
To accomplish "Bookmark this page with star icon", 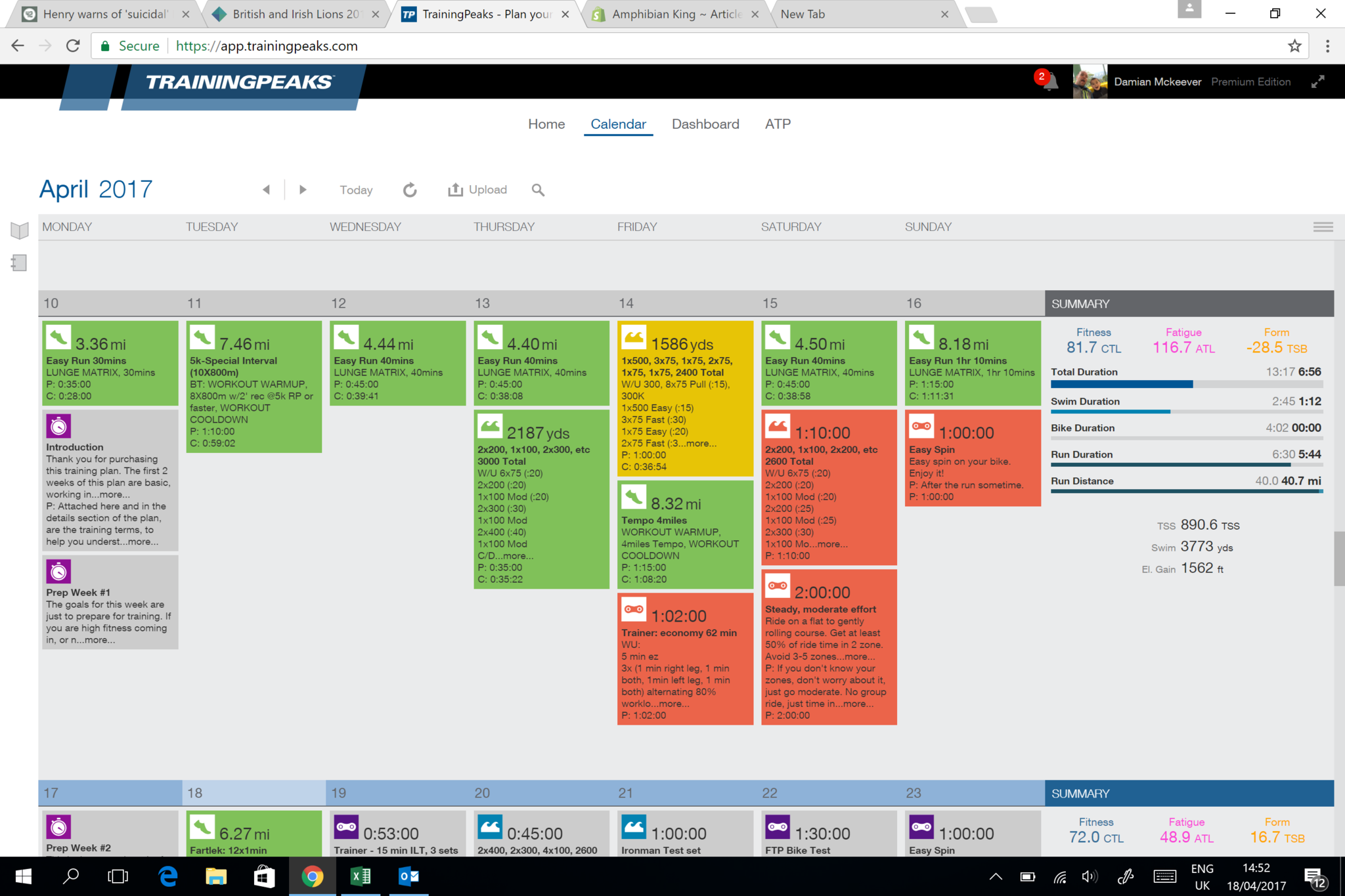I will tap(1294, 46).
